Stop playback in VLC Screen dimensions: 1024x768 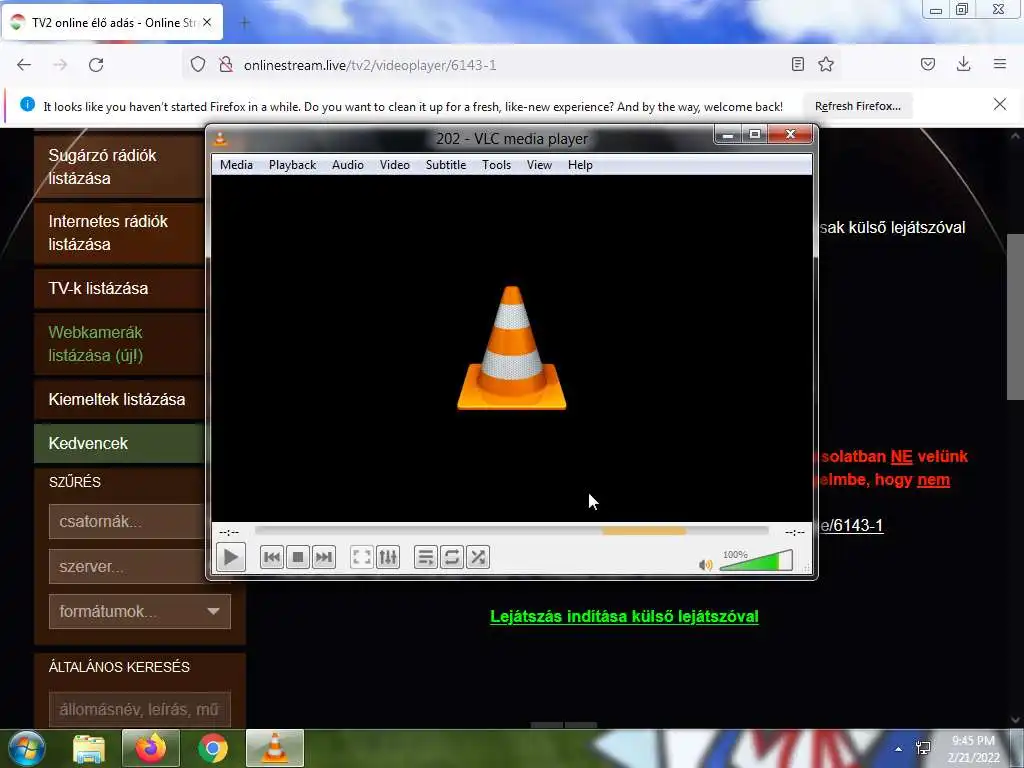(x=298, y=557)
